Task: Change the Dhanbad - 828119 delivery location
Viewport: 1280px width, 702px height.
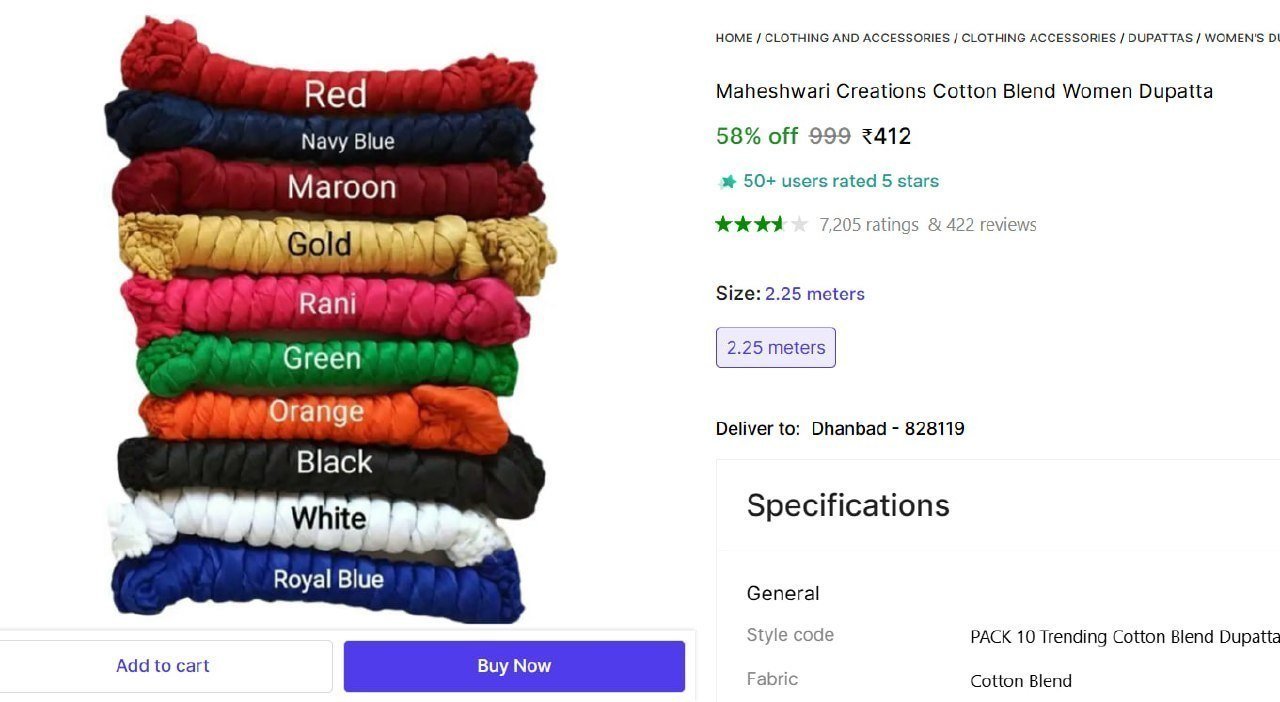Action: click(x=888, y=429)
